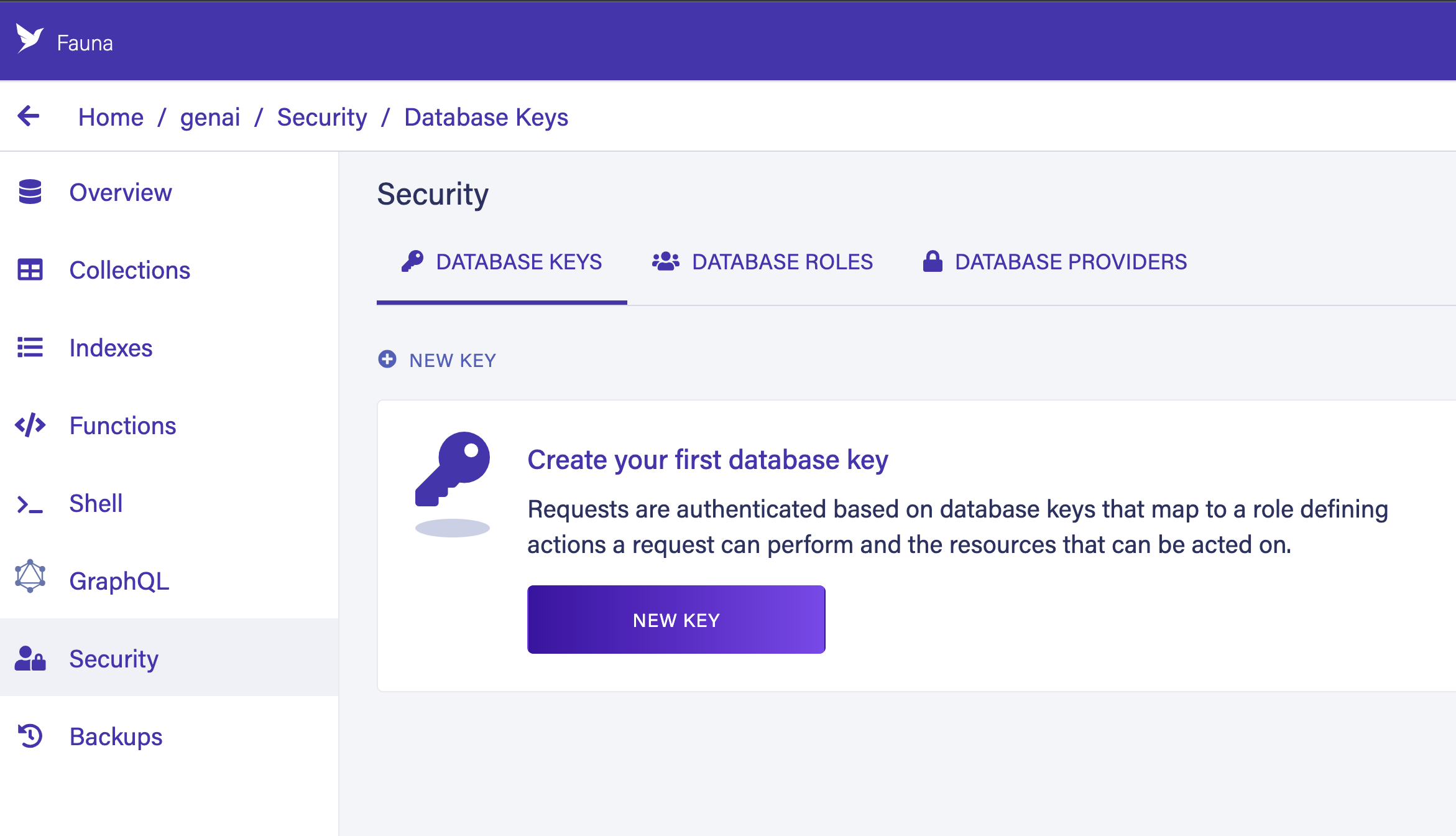The width and height of the screenshot is (1456, 836).
Task: Click the Indexes icon in sidebar
Action: (x=31, y=347)
